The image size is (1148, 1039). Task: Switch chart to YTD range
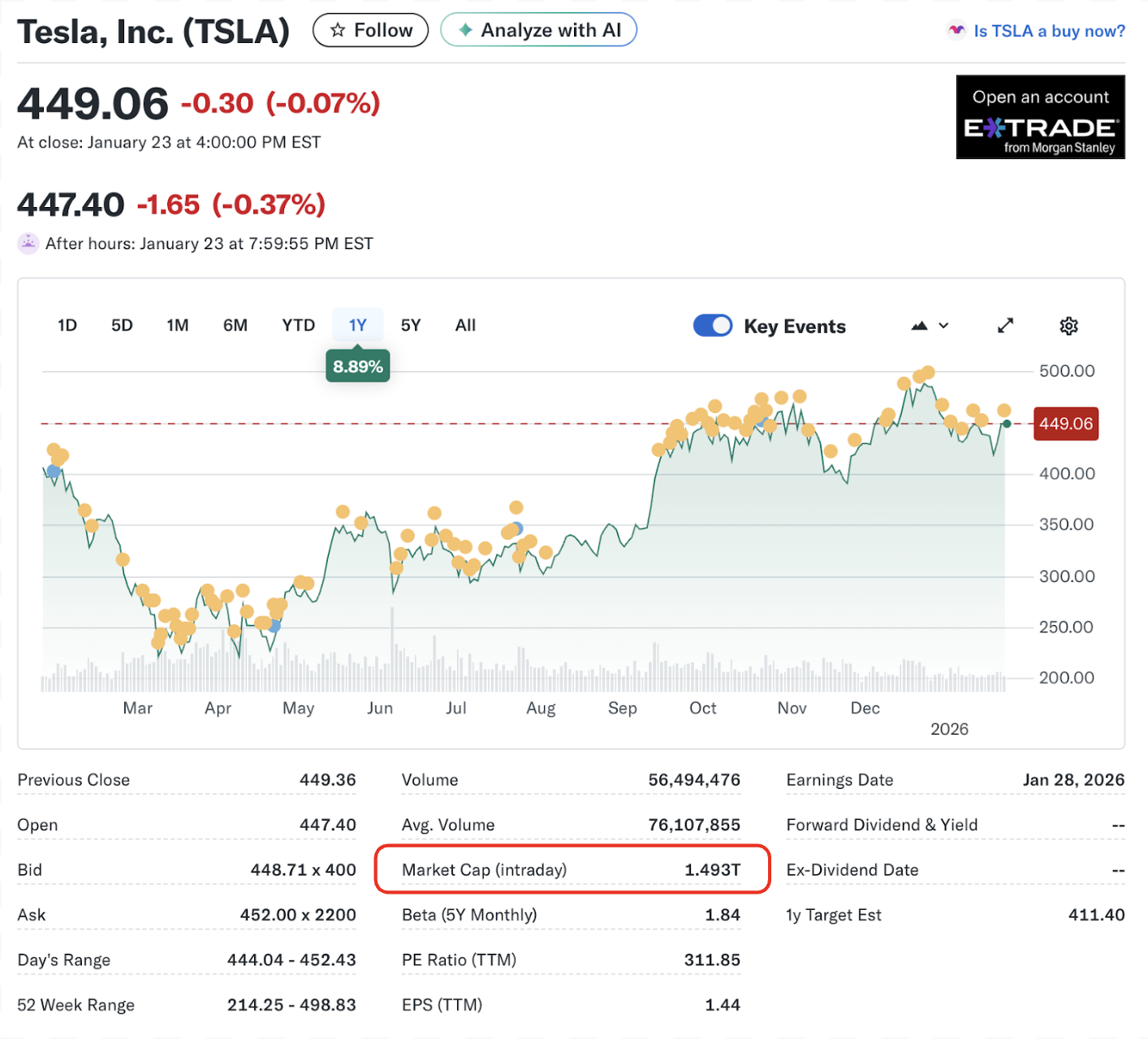[298, 325]
